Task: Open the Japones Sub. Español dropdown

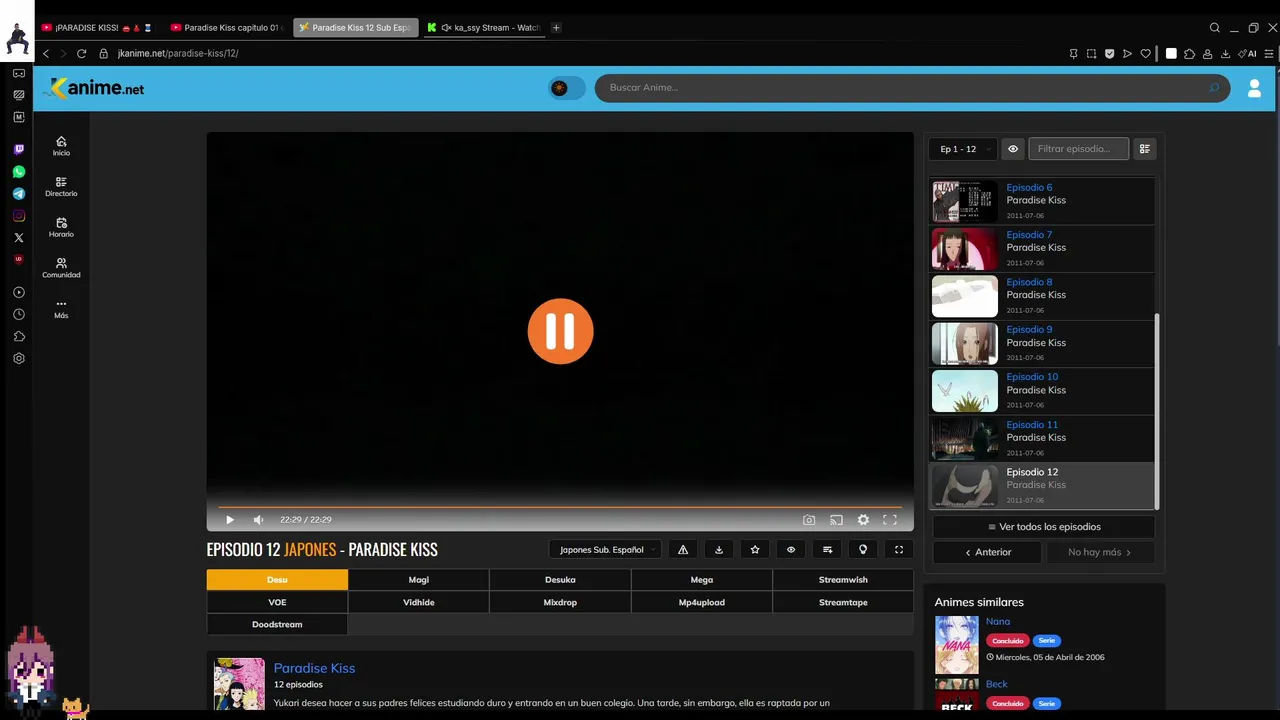Action: tap(606, 549)
